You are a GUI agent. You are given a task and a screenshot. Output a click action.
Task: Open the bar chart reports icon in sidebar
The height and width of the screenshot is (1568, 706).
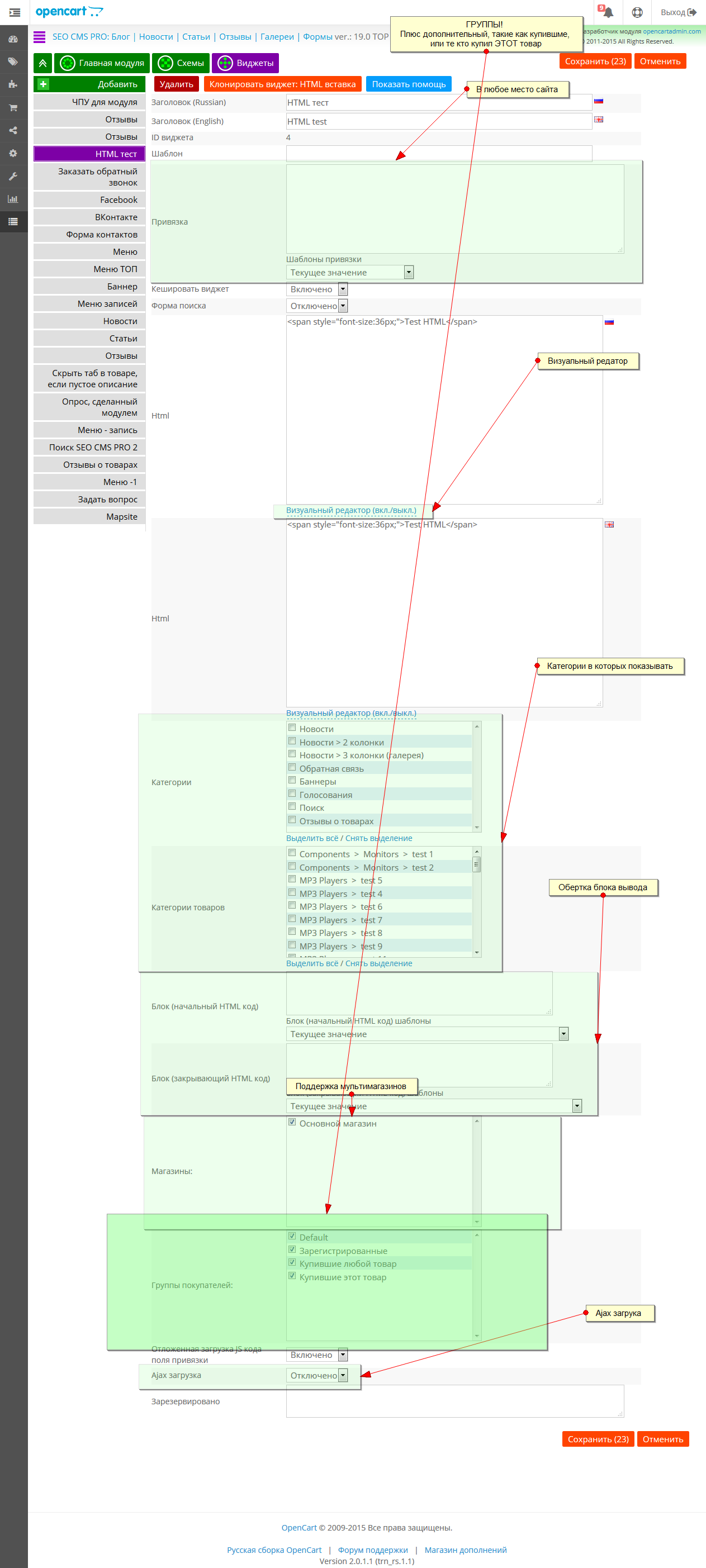pos(13,199)
